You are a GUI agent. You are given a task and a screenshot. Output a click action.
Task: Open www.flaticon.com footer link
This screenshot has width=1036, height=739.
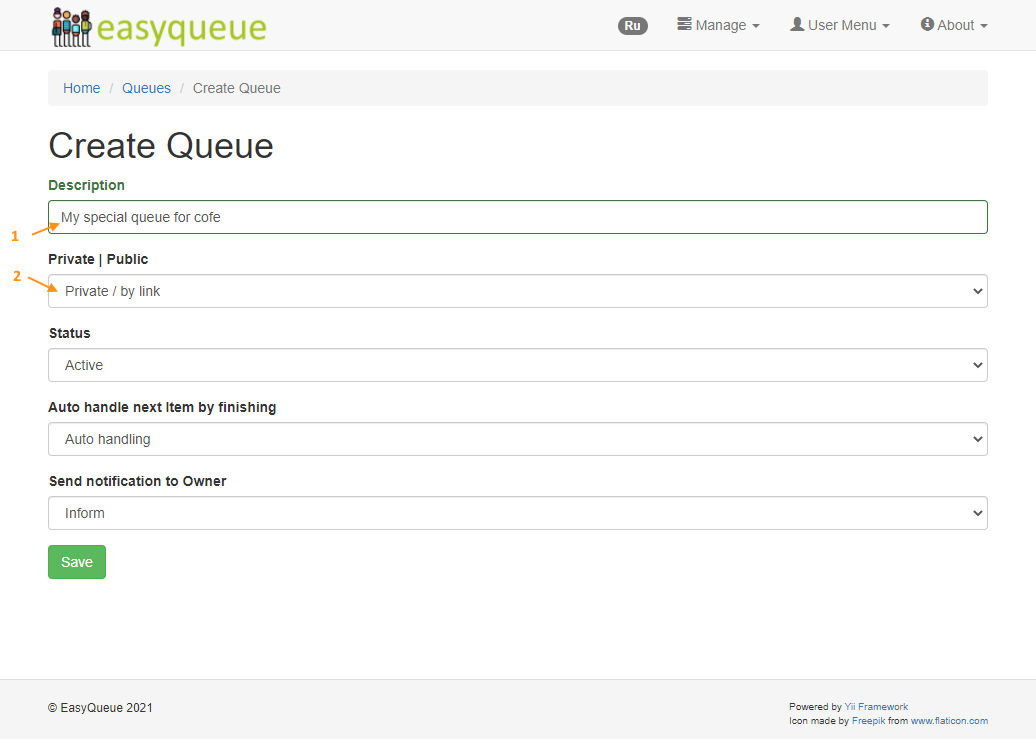click(x=948, y=721)
